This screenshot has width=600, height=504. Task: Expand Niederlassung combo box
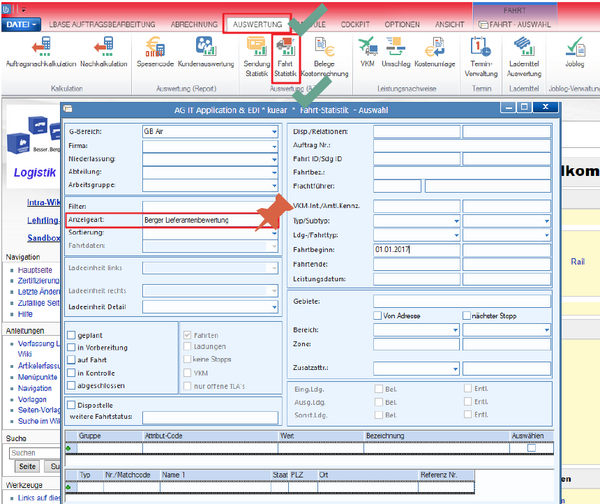click(x=274, y=159)
